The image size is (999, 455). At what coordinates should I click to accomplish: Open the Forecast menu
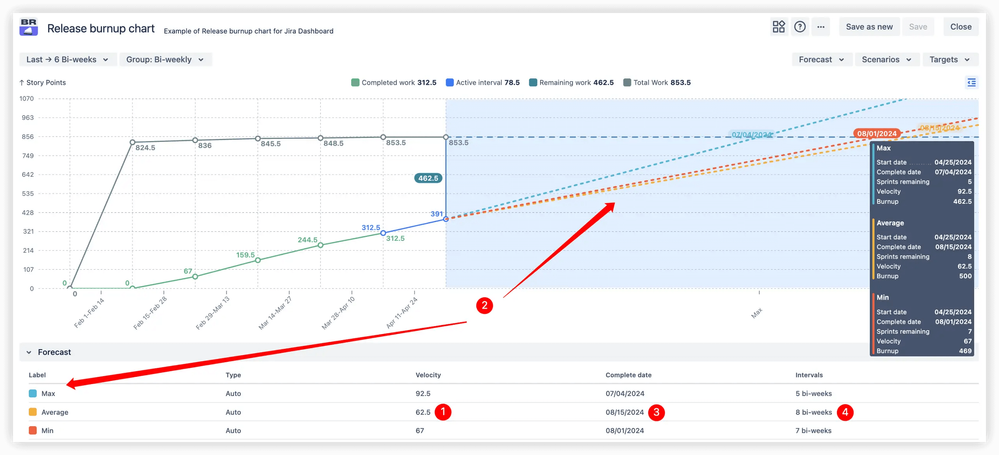pyautogui.click(x=821, y=60)
